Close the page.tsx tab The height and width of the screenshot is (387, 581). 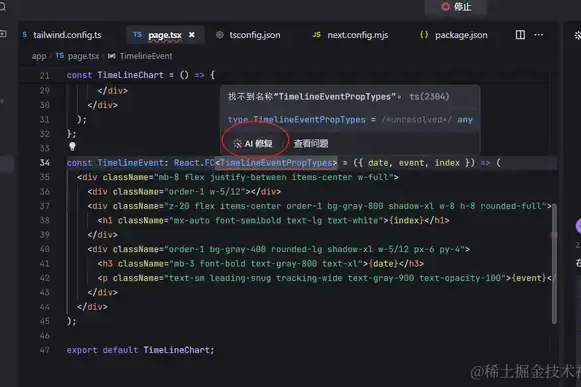coord(192,34)
